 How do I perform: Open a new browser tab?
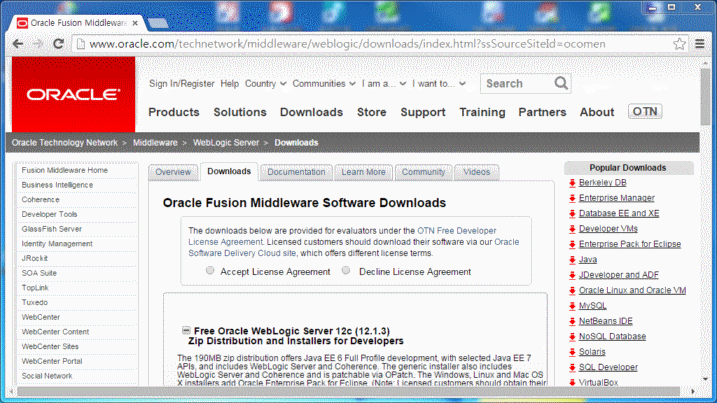pyautogui.click(x=158, y=23)
